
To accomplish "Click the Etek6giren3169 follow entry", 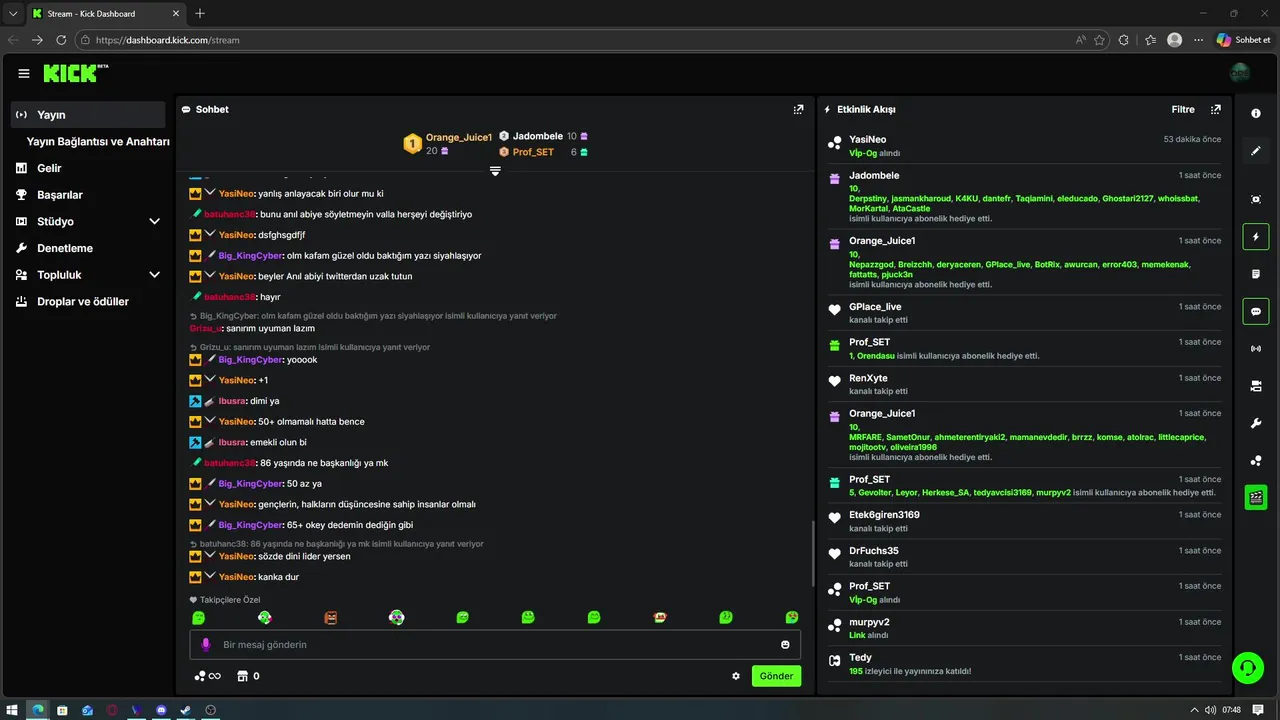I will coord(1025,521).
